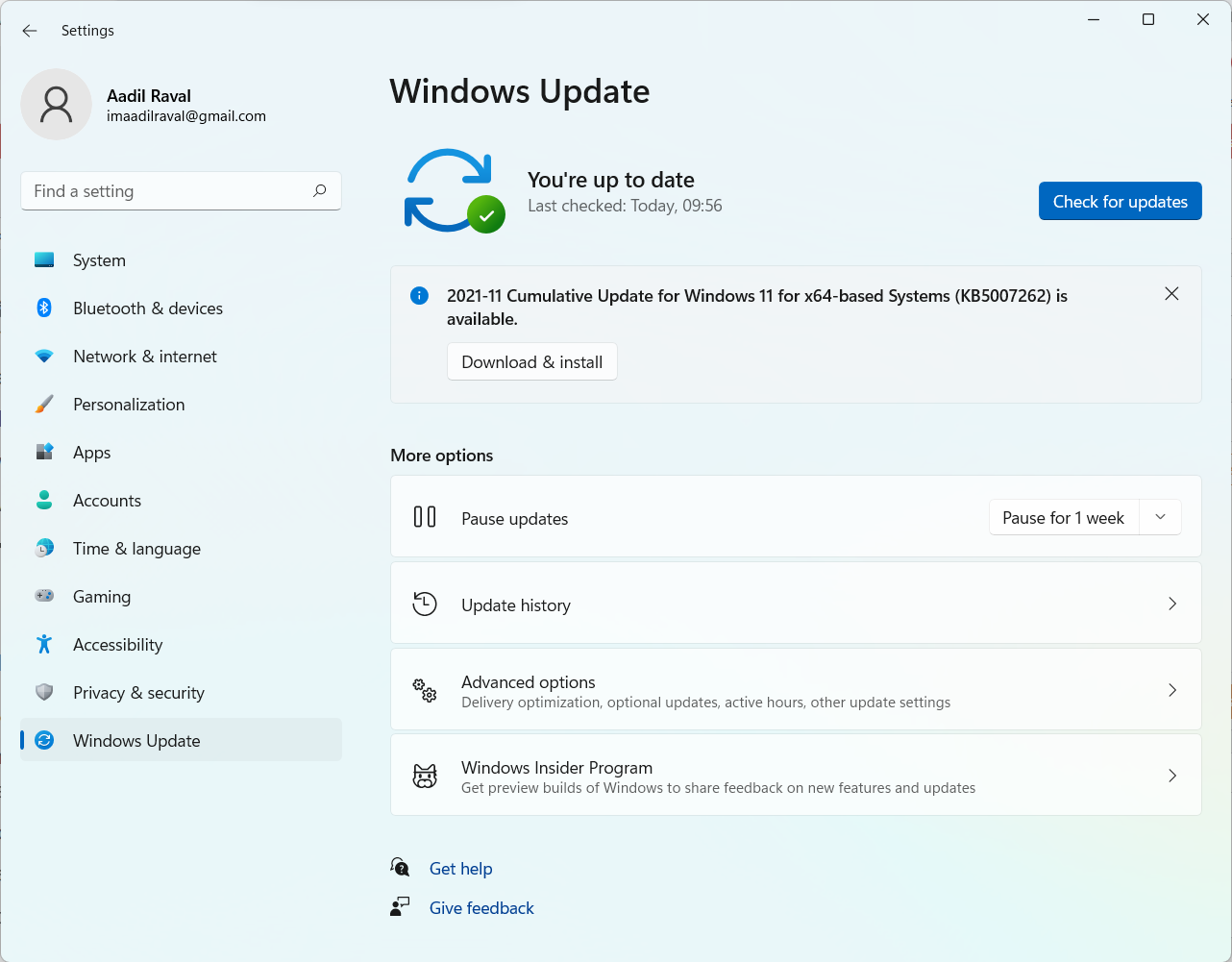Screen dimensions: 1232x962
Task: Open the Get help link
Action: 460,869
